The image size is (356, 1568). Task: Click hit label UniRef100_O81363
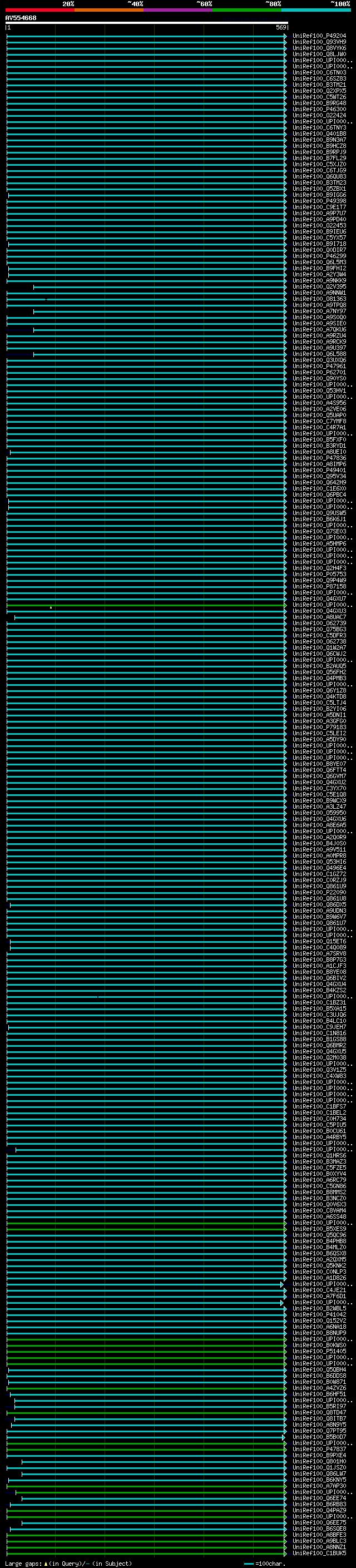(319, 299)
